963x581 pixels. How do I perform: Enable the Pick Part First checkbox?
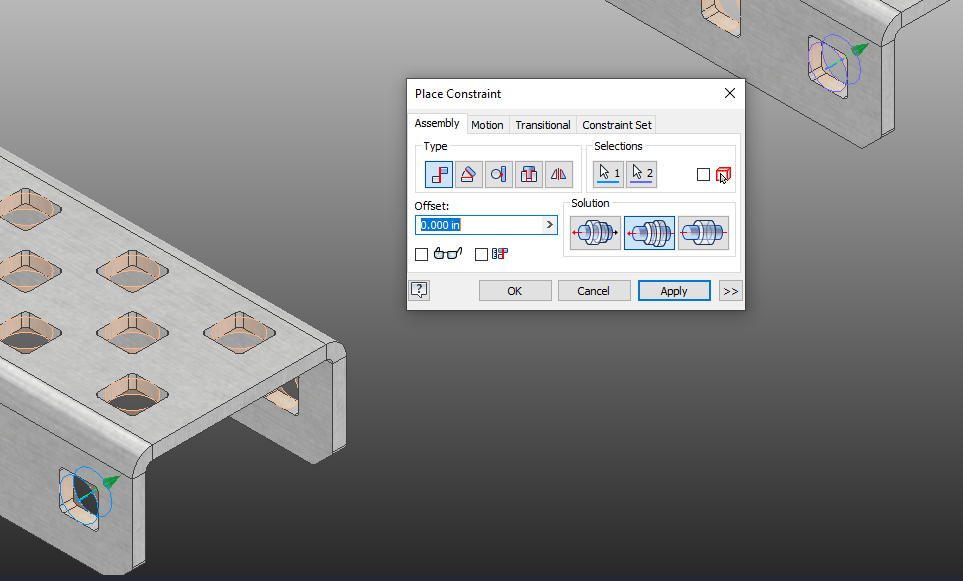pyautogui.click(x=703, y=175)
